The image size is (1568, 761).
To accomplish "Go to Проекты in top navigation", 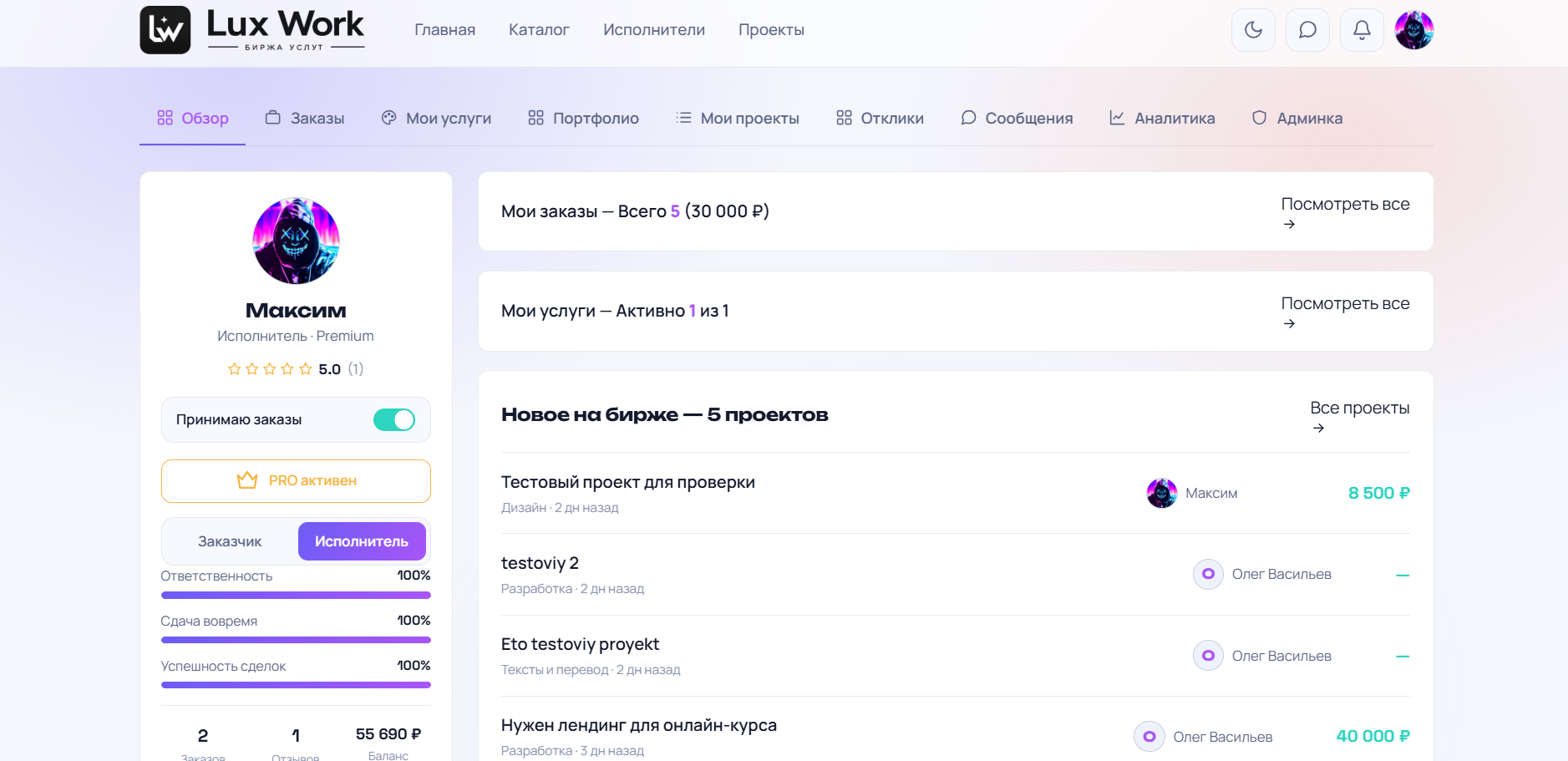I will tap(771, 30).
